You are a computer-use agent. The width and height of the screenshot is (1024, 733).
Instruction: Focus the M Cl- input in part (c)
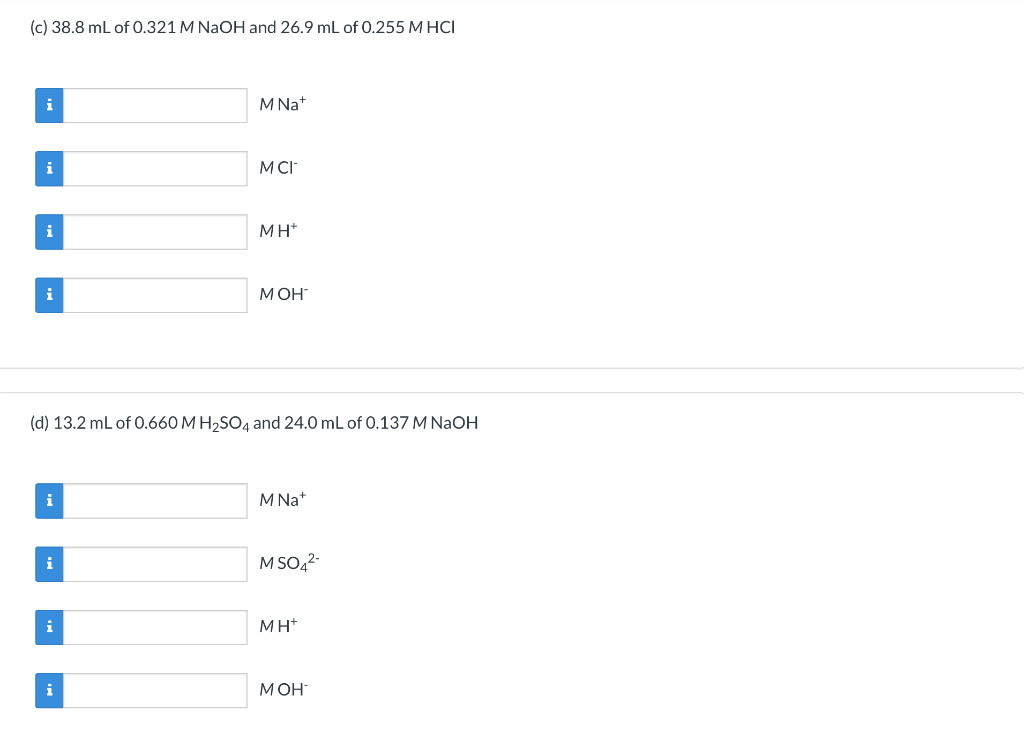155,169
